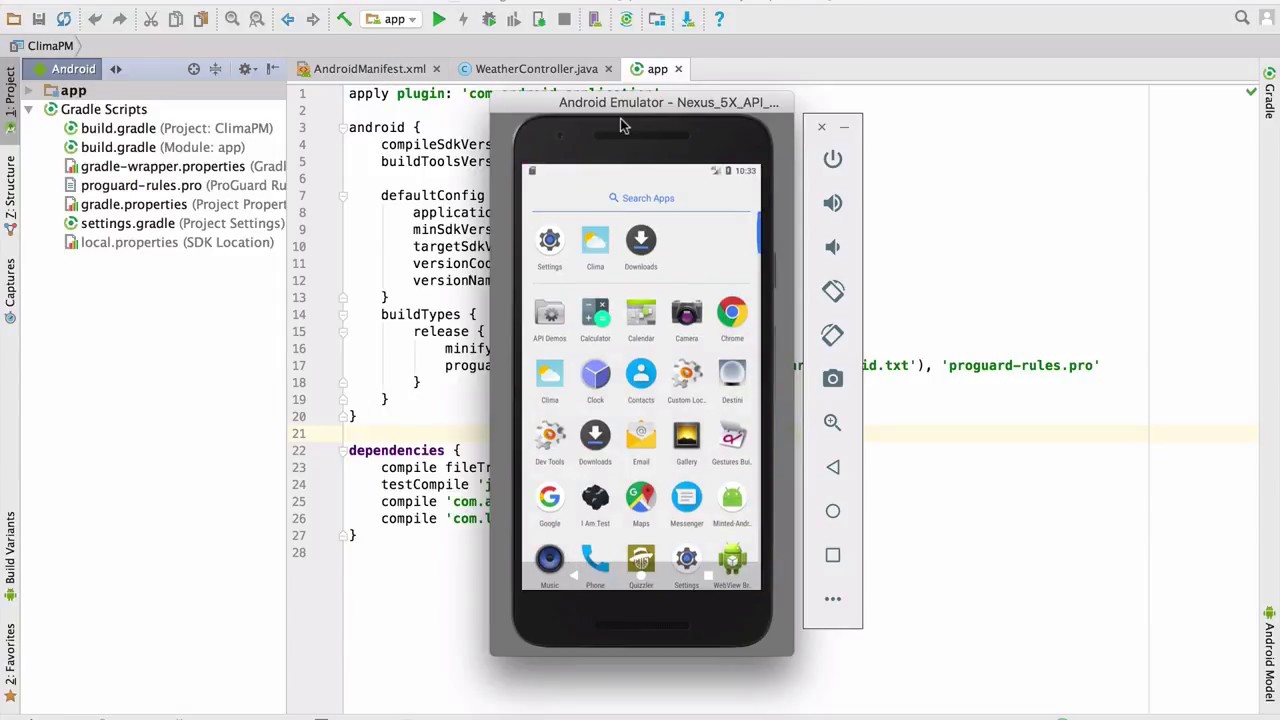Open Help with the question mark icon
The image size is (1280, 720).
(719, 19)
